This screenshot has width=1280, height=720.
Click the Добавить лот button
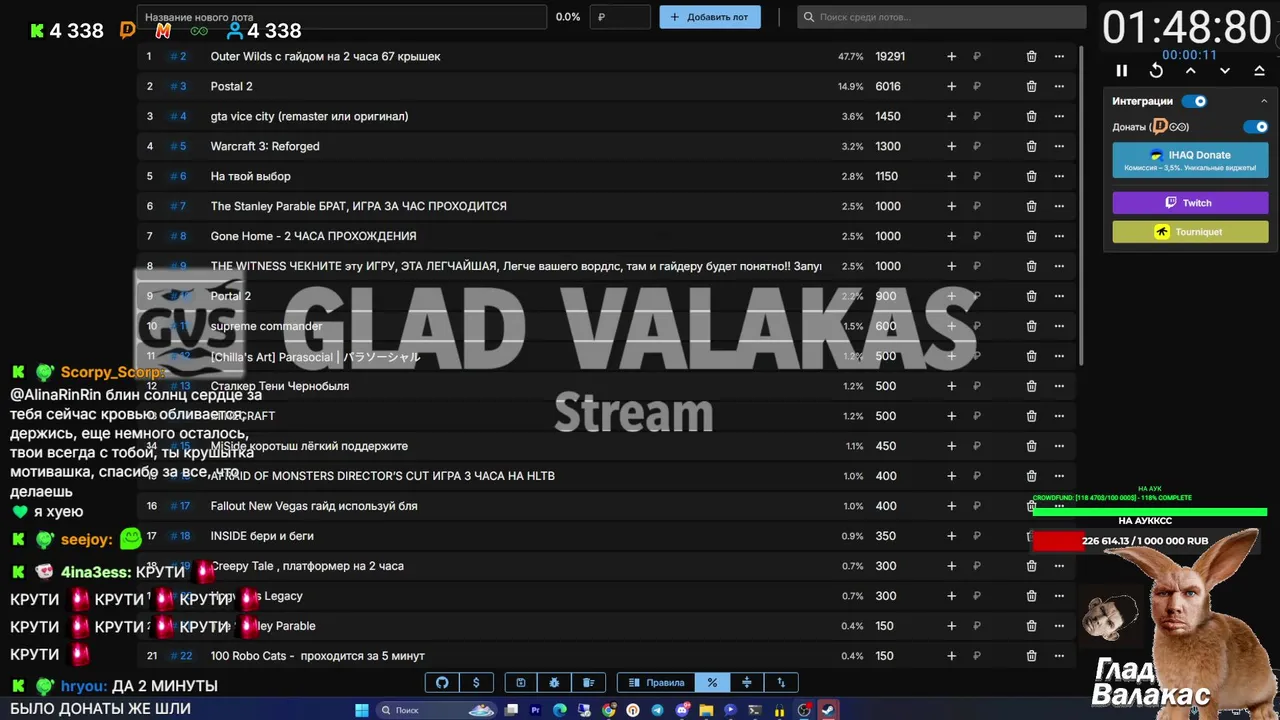(x=710, y=17)
